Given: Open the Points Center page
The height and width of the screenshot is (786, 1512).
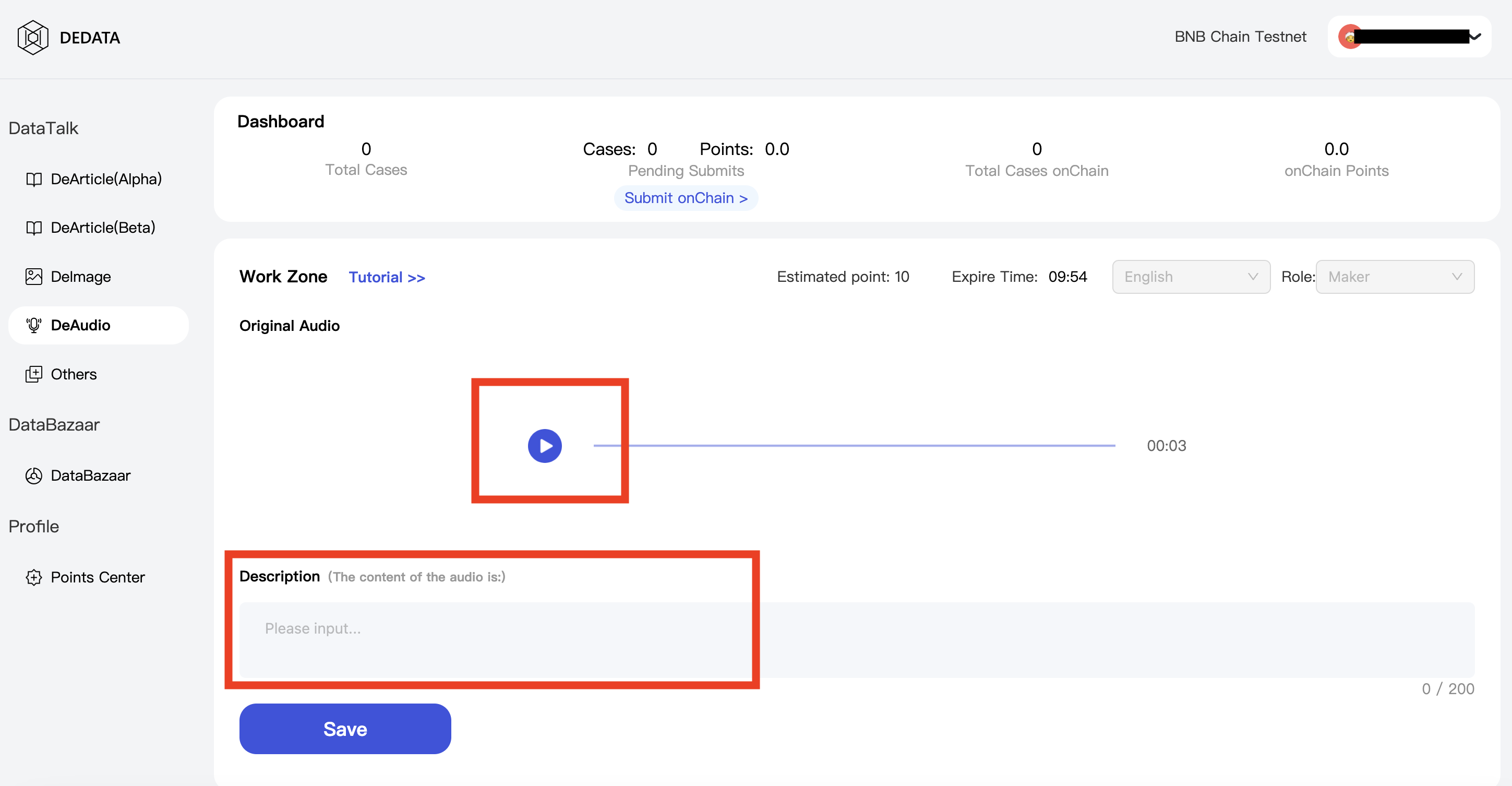Looking at the screenshot, I should pyautogui.click(x=99, y=577).
